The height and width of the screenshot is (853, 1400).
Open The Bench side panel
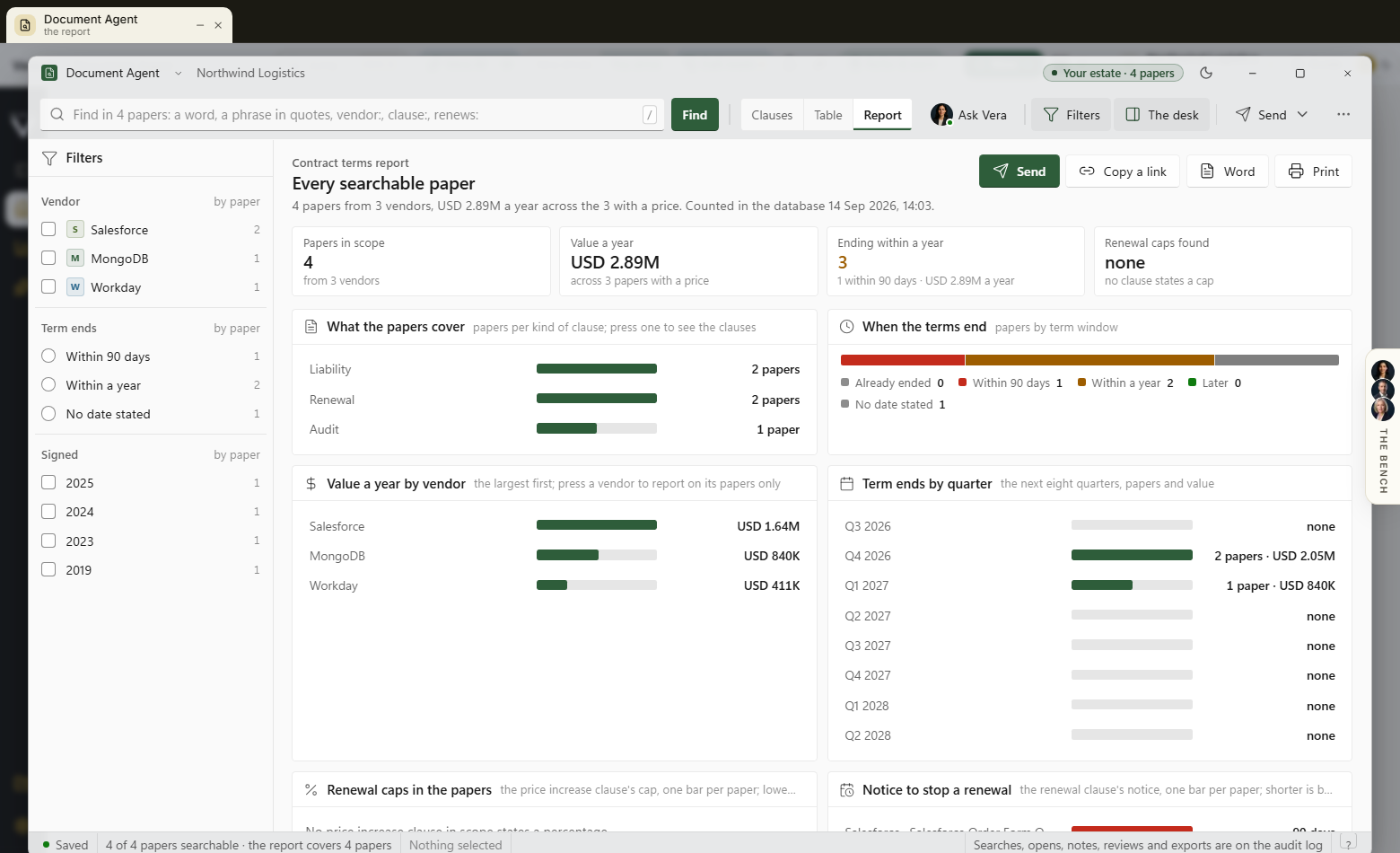coord(1383,426)
